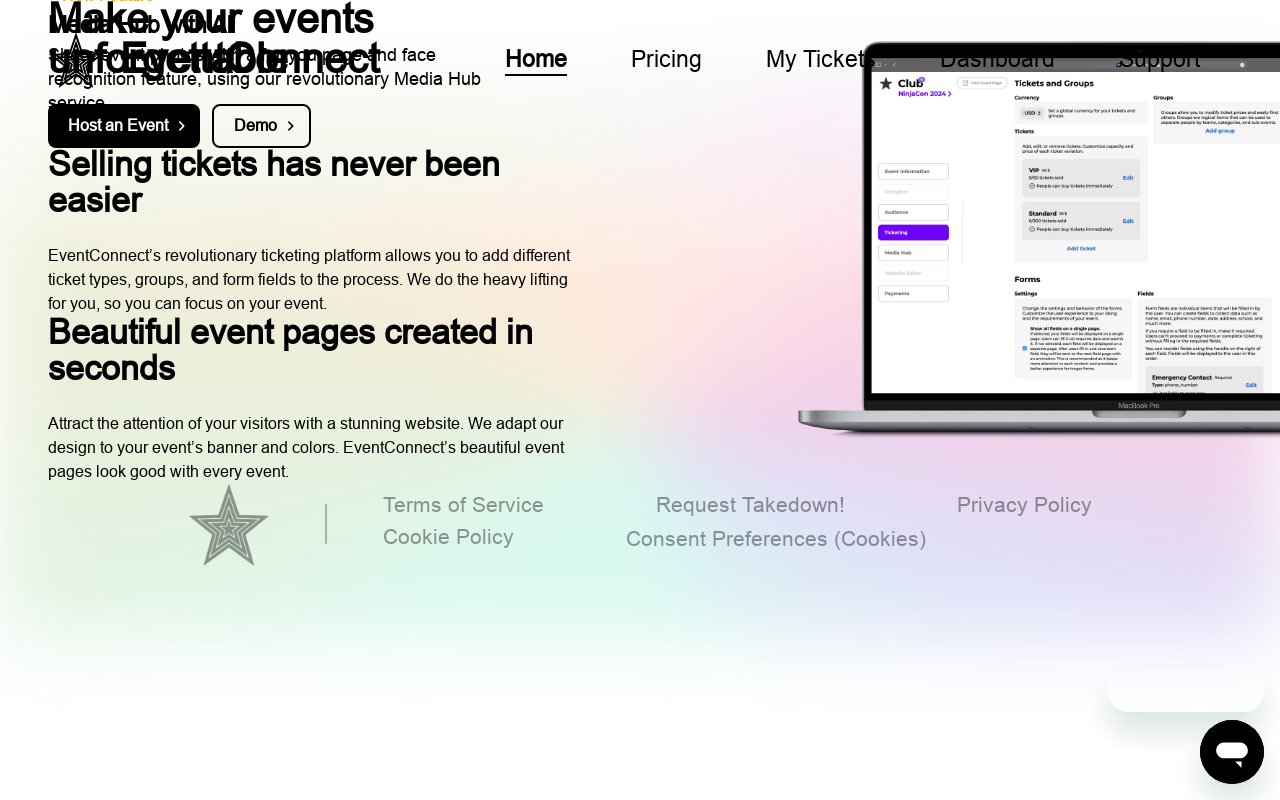Screen dimensions: 1280x800
Task: Click the Demo button
Action: pos(261,126)
